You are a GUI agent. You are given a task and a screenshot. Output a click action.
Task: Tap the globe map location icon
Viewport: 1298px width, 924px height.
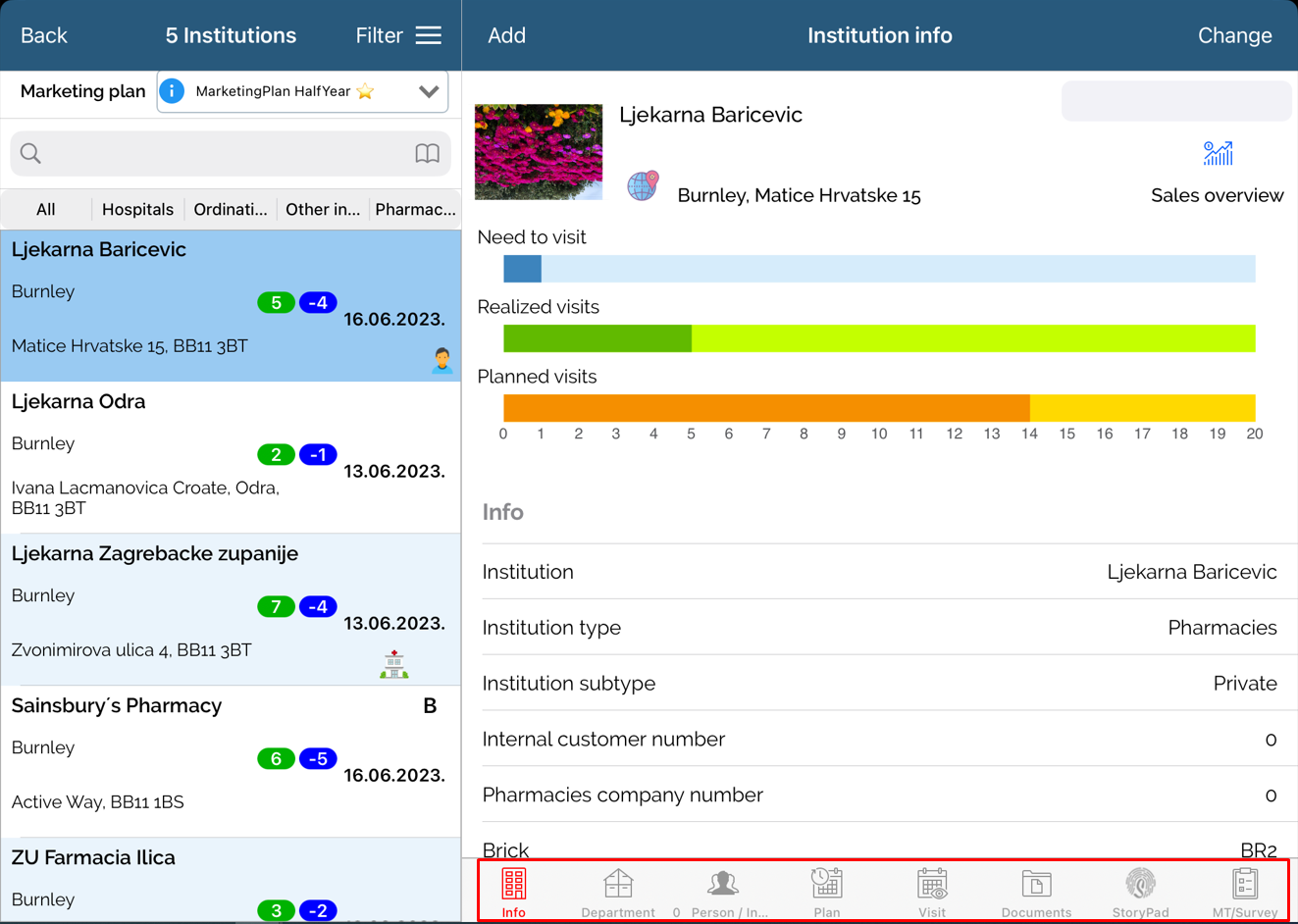click(x=643, y=185)
